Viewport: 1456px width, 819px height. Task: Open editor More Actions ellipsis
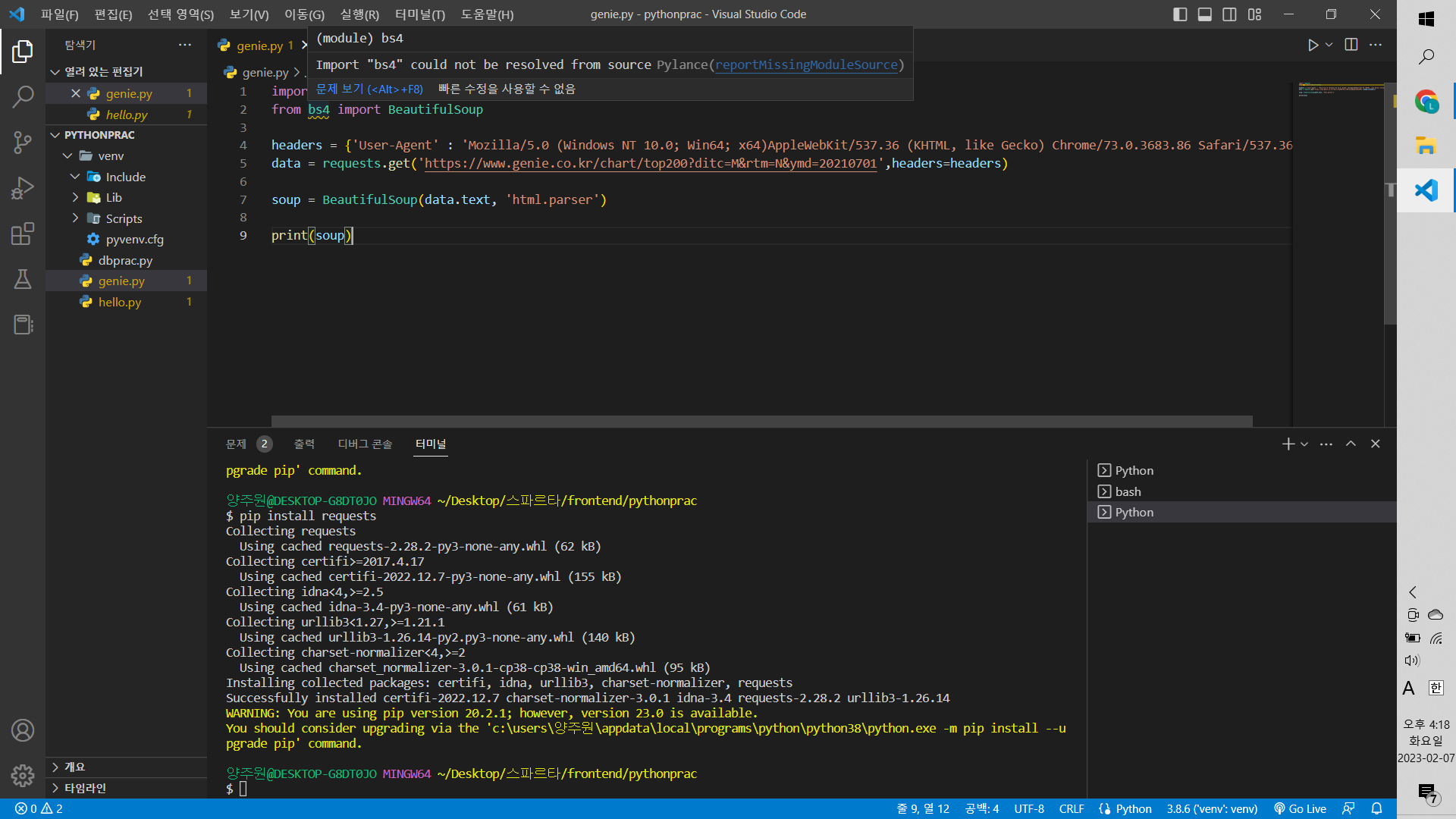[x=1376, y=45]
